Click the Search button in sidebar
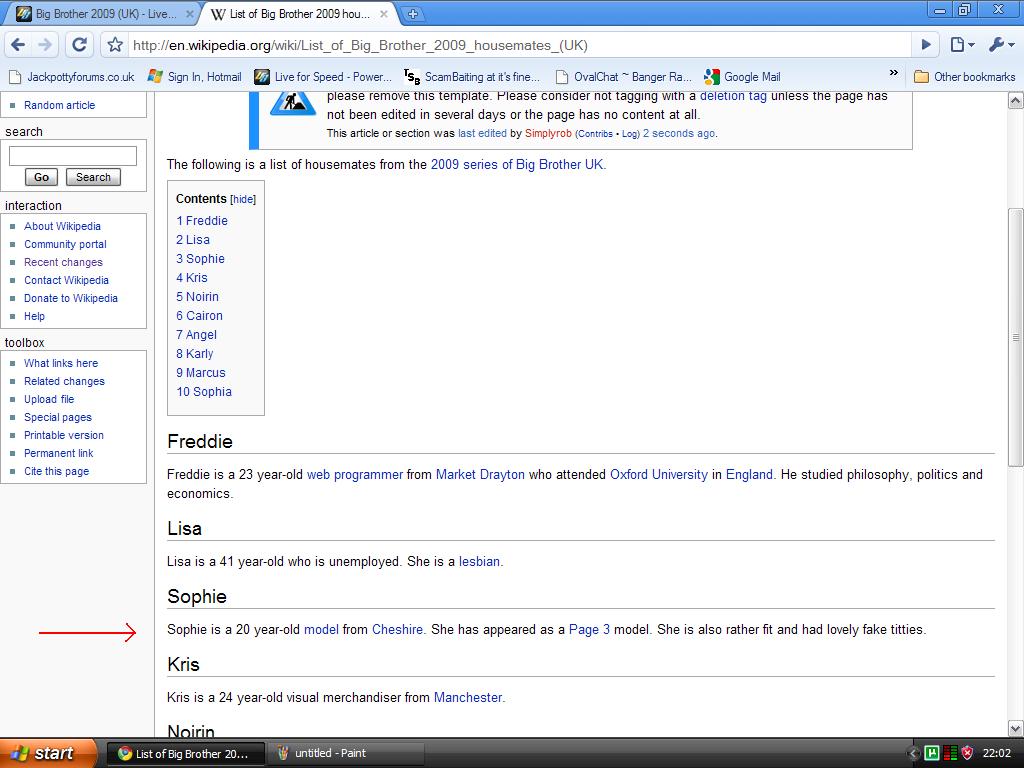 (x=93, y=177)
